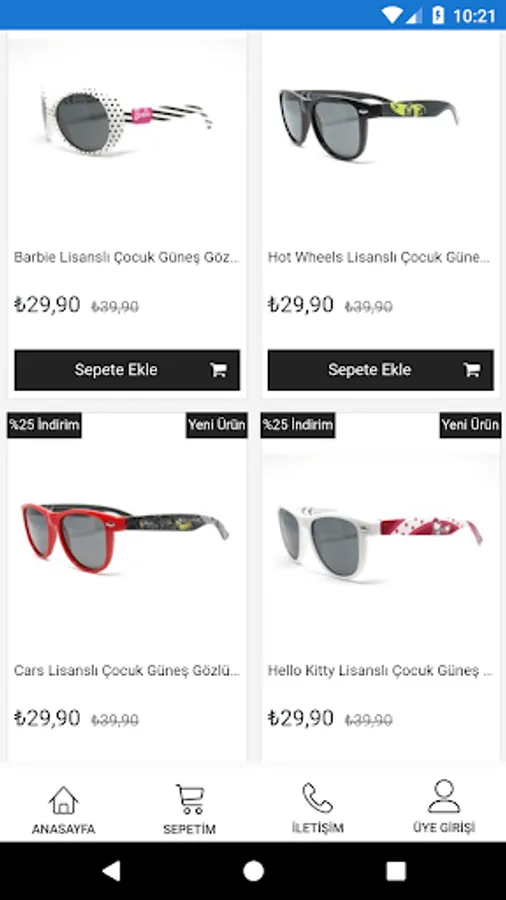This screenshot has width=506, height=900.
Task: Tap the Android home circle icon
Action: pyautogui.click(x=253, y=871)
